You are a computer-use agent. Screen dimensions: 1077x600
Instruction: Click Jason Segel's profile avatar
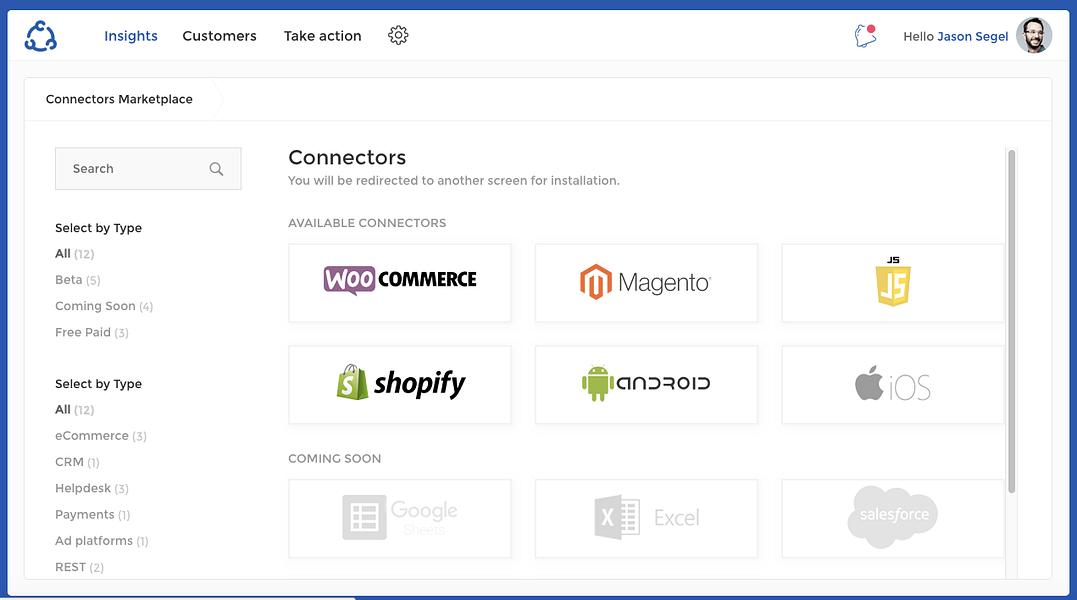[x=1034, y=36]
